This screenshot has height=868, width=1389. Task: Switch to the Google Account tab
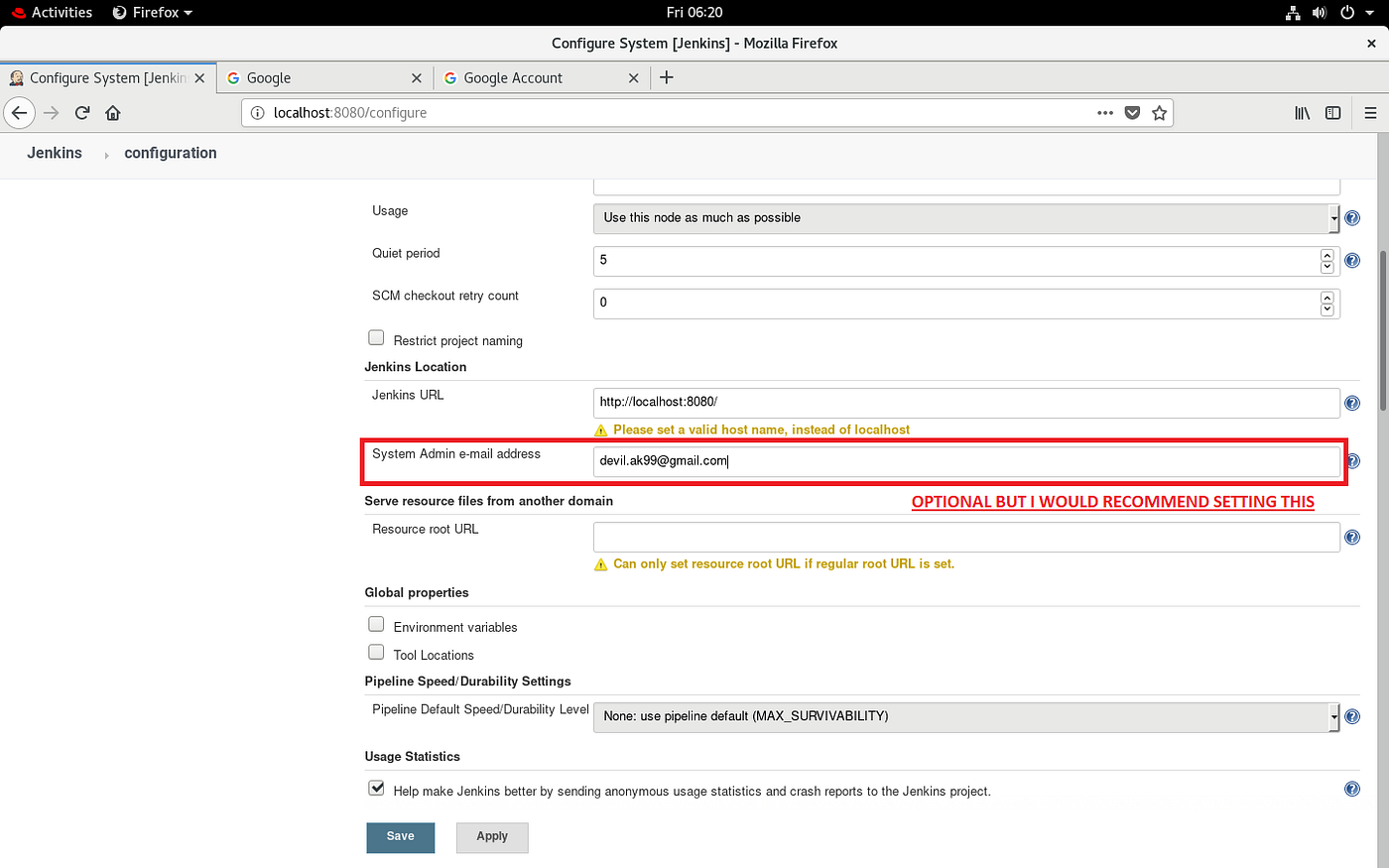point(541,78)
